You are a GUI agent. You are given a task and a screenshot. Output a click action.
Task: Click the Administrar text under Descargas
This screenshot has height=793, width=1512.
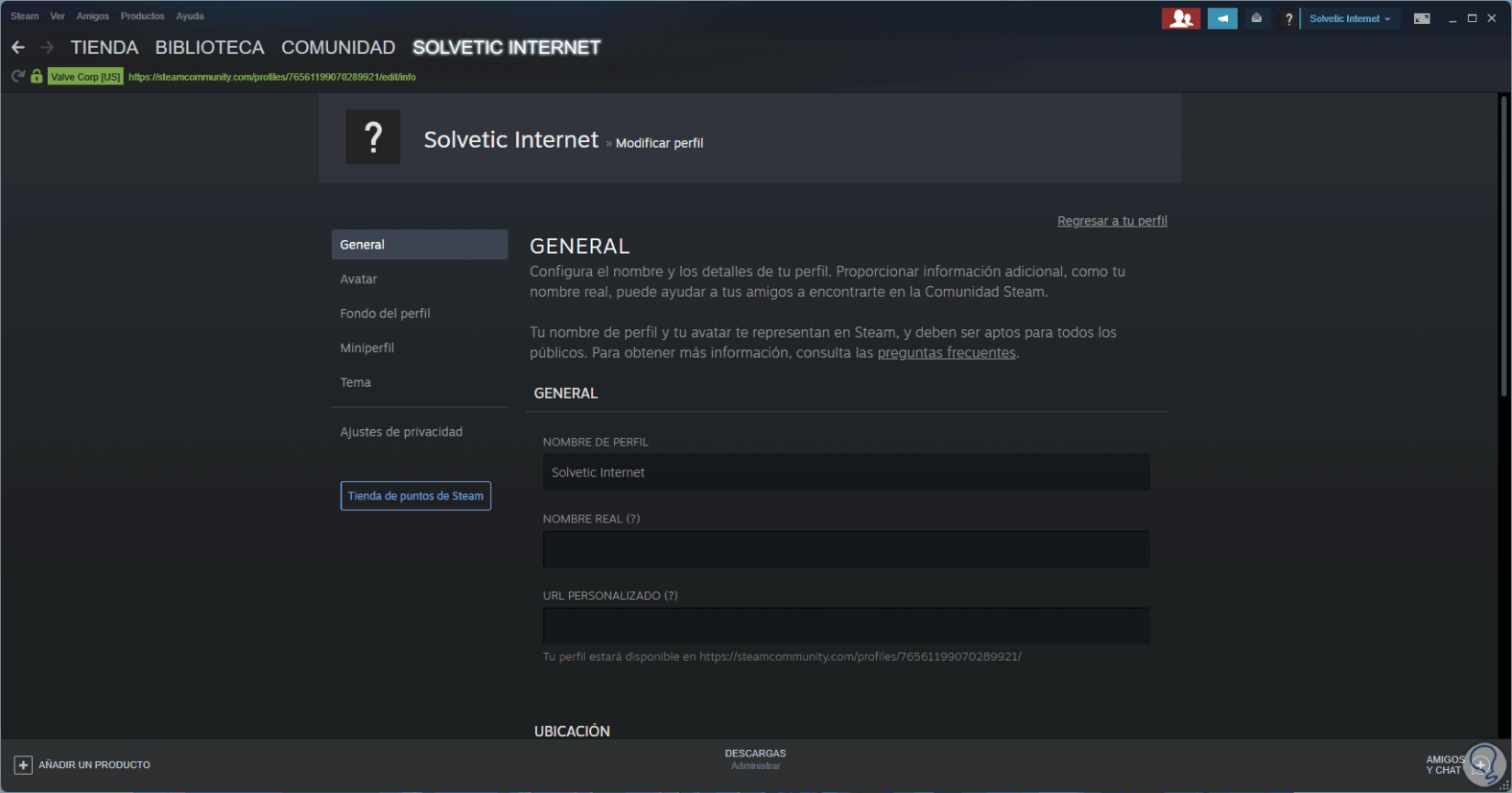pyautogui.click(x=756, y=766)
